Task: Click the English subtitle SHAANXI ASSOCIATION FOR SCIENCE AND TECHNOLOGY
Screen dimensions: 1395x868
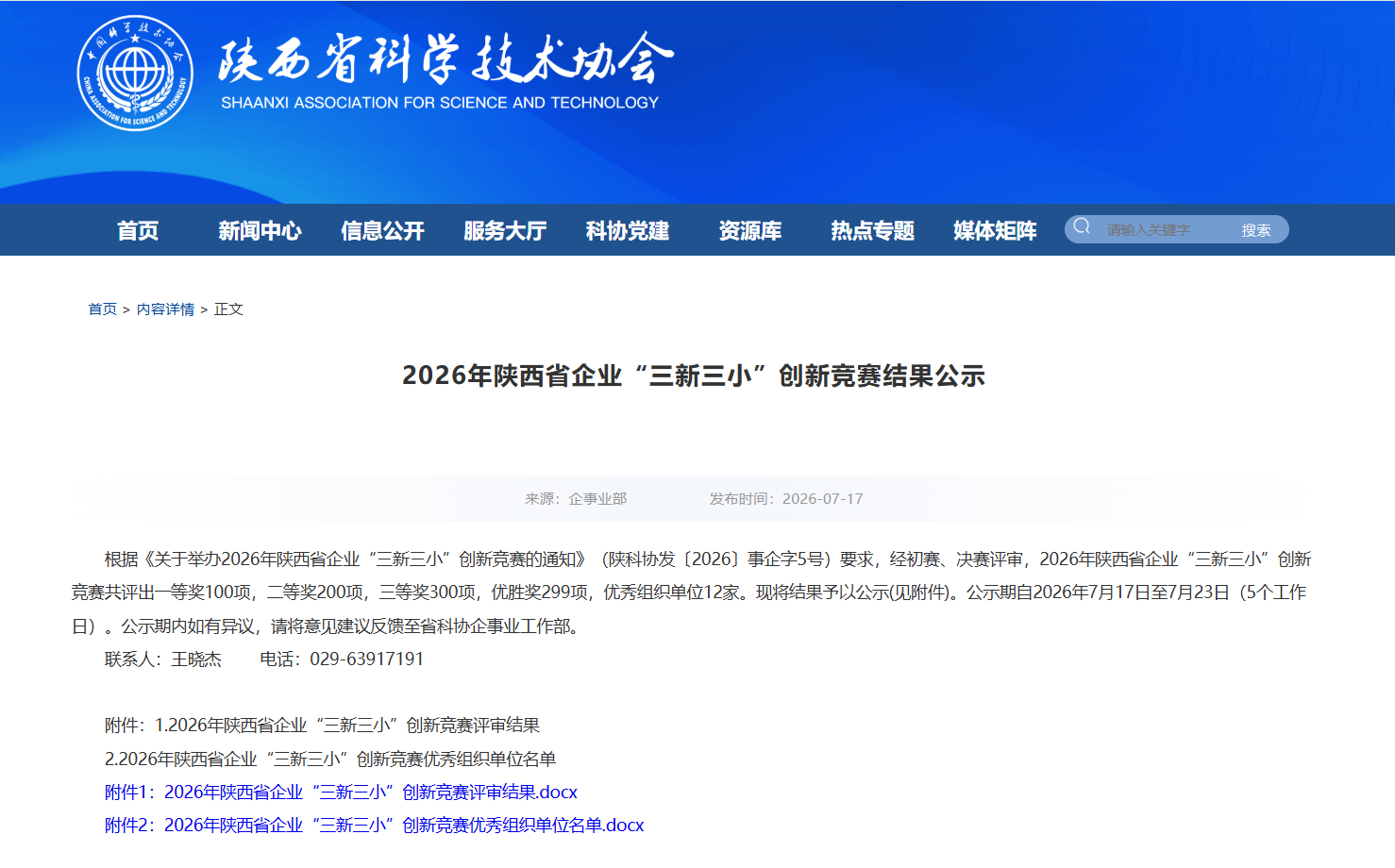Action: point(440,103)
